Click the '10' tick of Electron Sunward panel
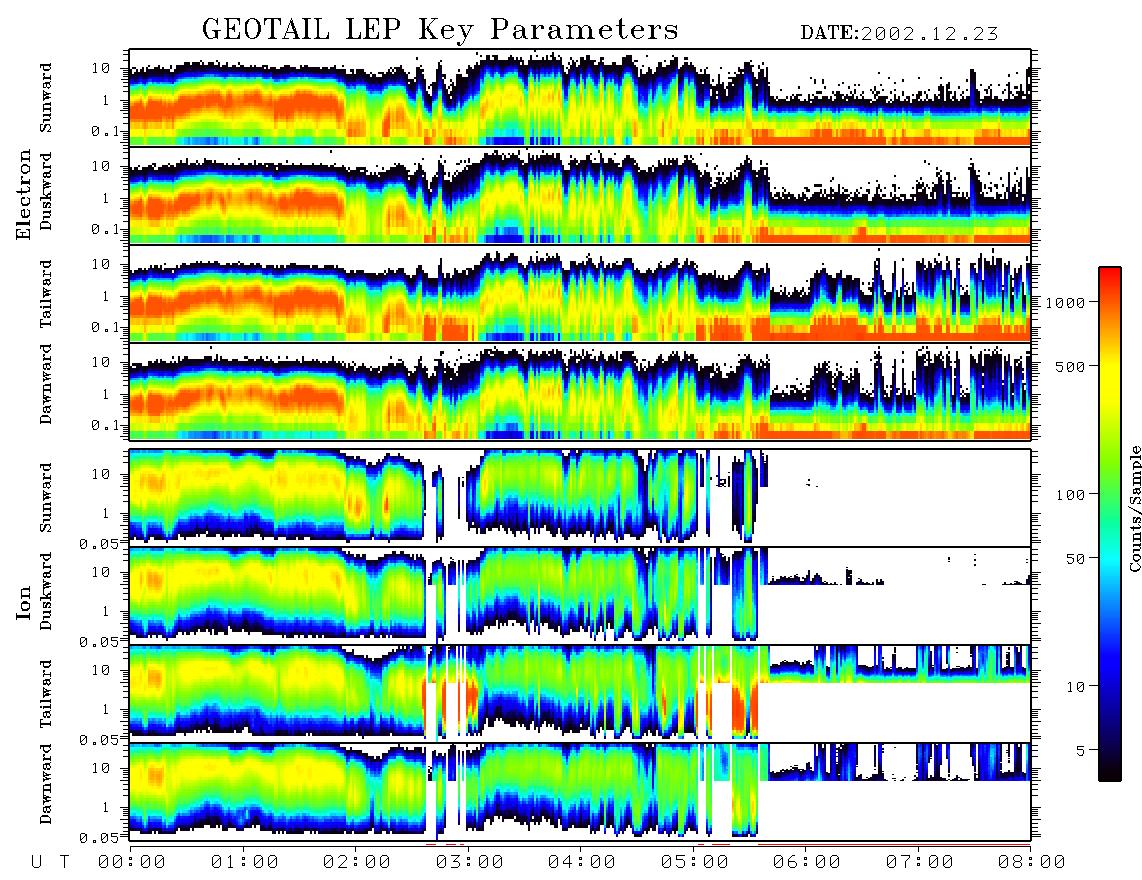This screenshot has height=880, width=1142. (x=101, y=68)
